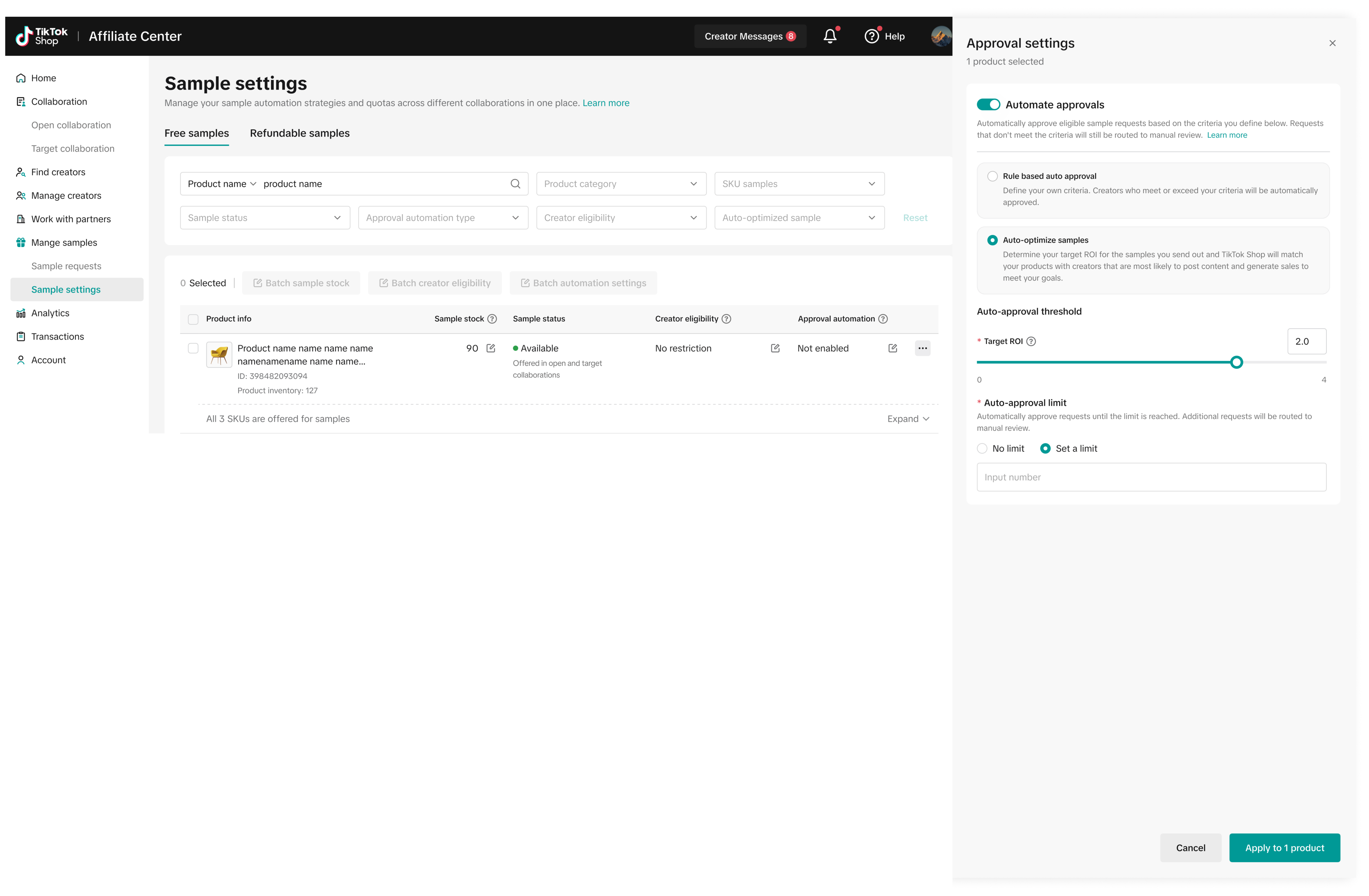Switch to the Free samples tab
The height and width of the screenshot is (896, 1369).
(x=197, y=133)
